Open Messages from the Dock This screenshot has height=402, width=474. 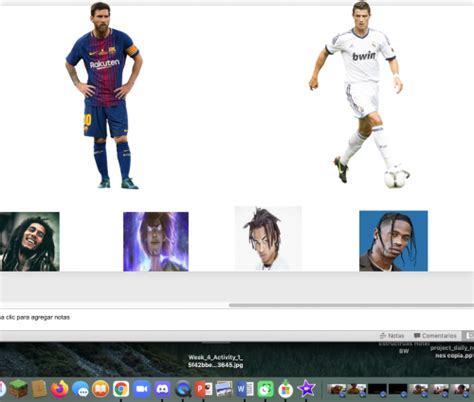pyautogui.click(x=80, y=389)
